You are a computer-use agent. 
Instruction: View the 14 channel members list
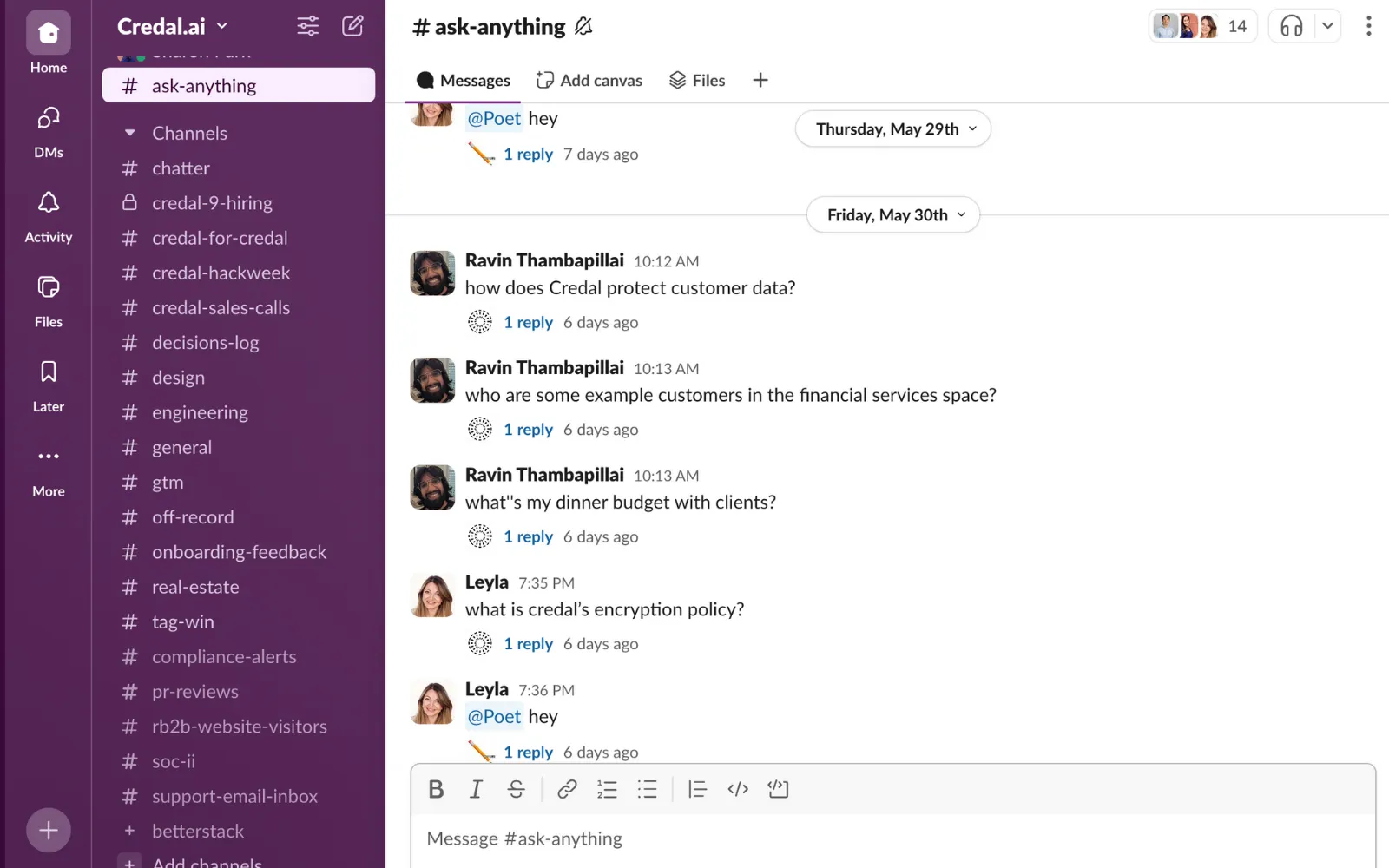[x=1201, y=26]
